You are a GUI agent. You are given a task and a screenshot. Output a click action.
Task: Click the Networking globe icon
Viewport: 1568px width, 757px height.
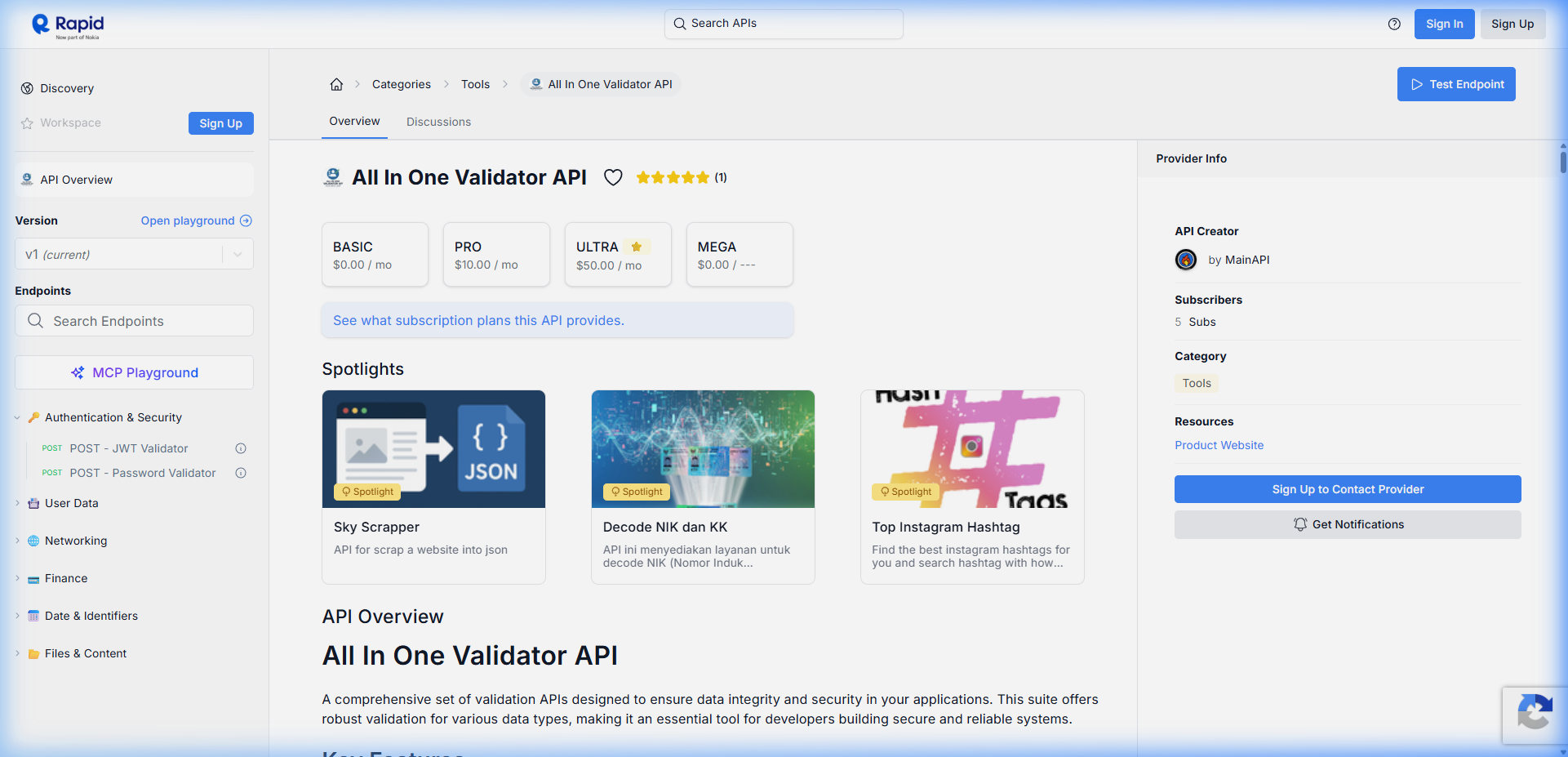33,541
